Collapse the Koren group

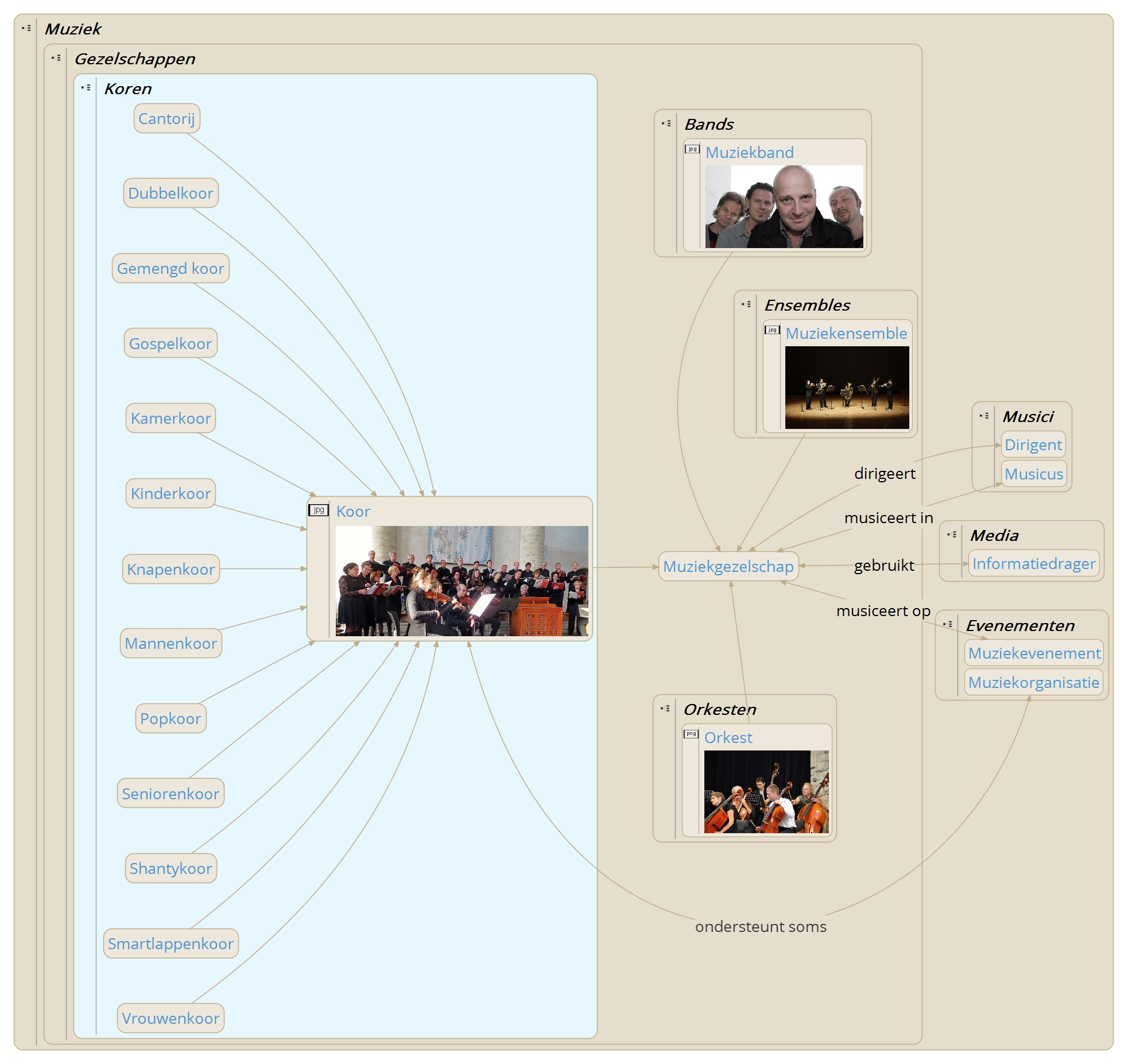tap(86, 88)
